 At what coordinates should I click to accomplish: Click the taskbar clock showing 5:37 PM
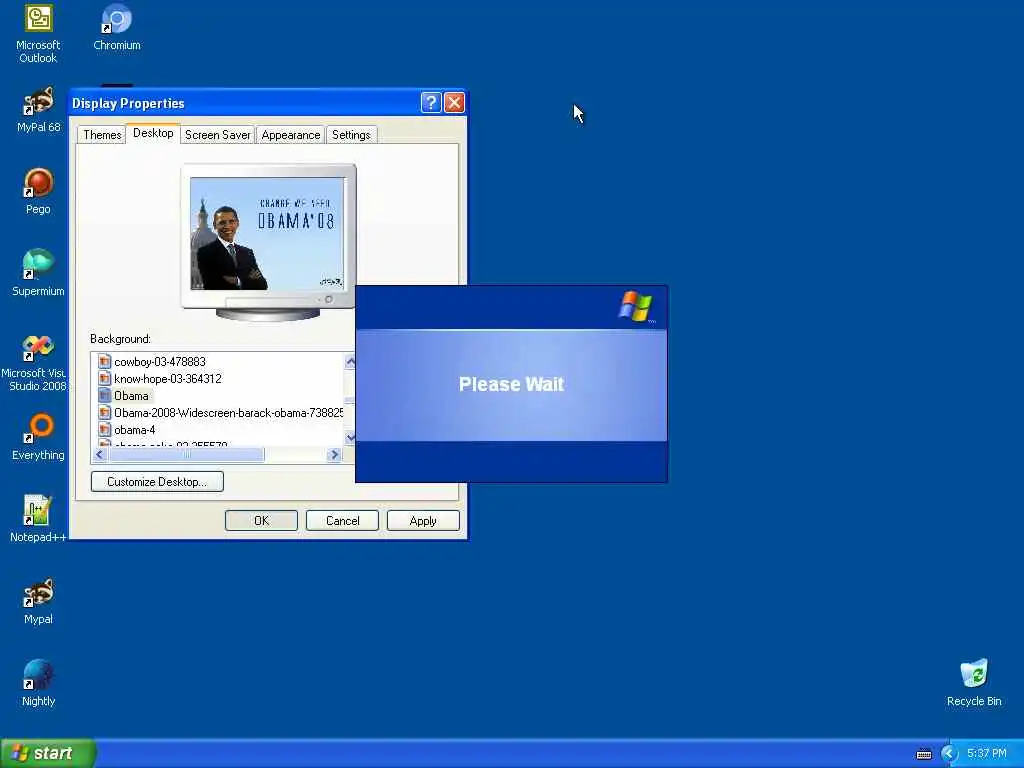pos(987,754)
